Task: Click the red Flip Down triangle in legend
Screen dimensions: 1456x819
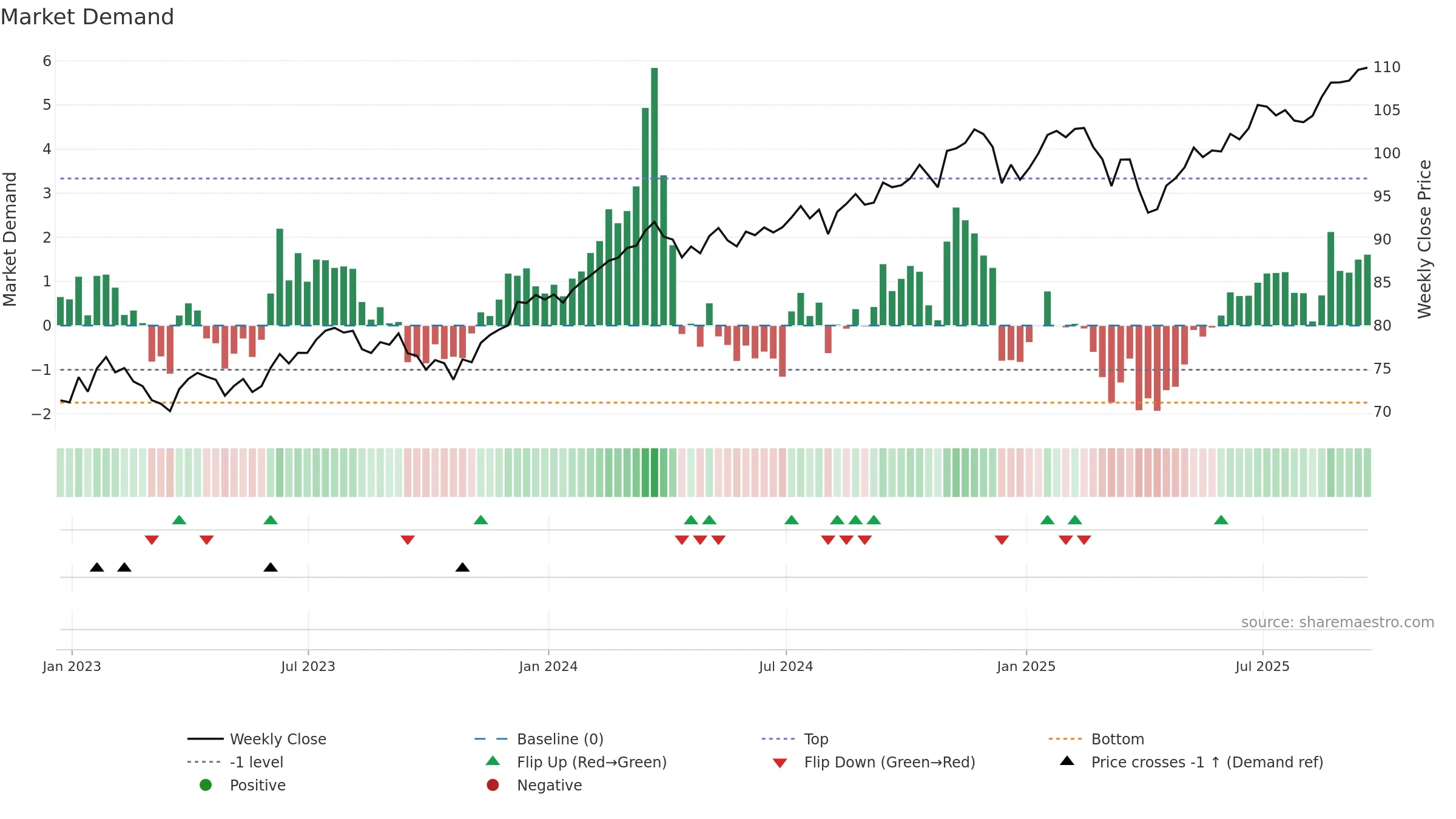Action: point(780,763)
